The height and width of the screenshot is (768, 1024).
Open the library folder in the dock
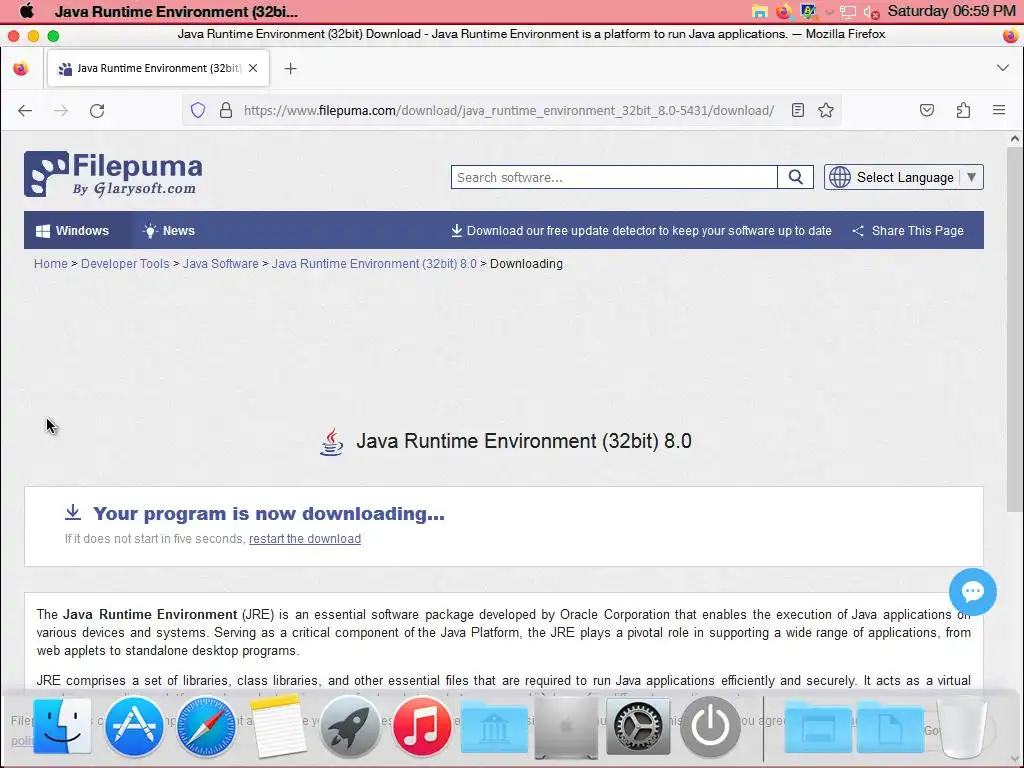(494, 727)
